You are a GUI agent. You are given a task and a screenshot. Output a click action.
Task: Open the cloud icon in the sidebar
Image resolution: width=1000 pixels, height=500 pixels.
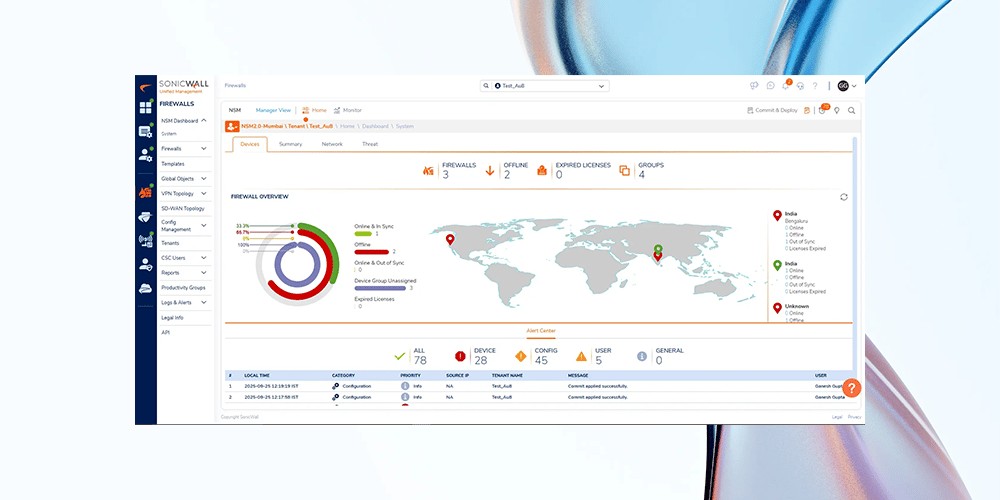coord(145,288)
